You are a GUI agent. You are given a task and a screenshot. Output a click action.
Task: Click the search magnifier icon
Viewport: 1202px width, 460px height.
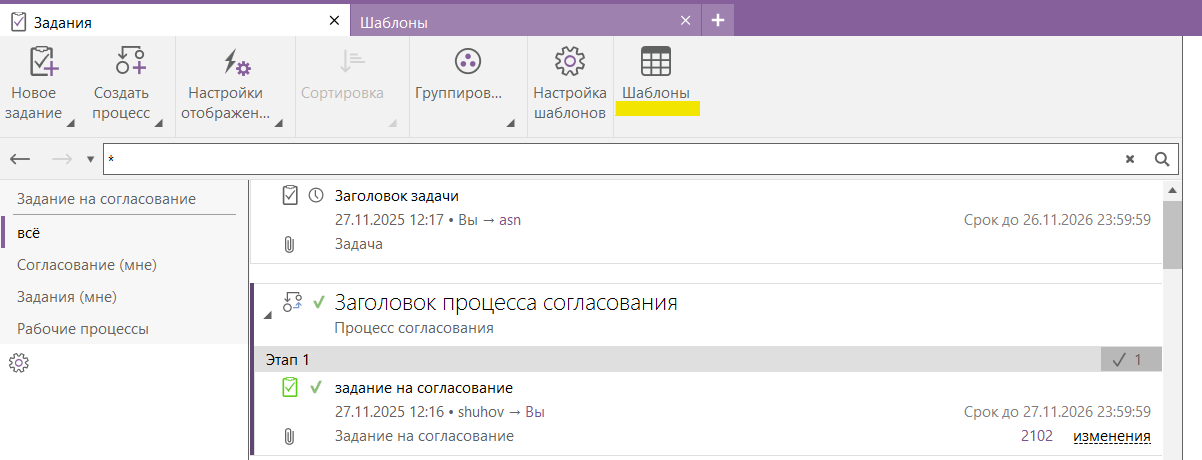point(1161,159)
